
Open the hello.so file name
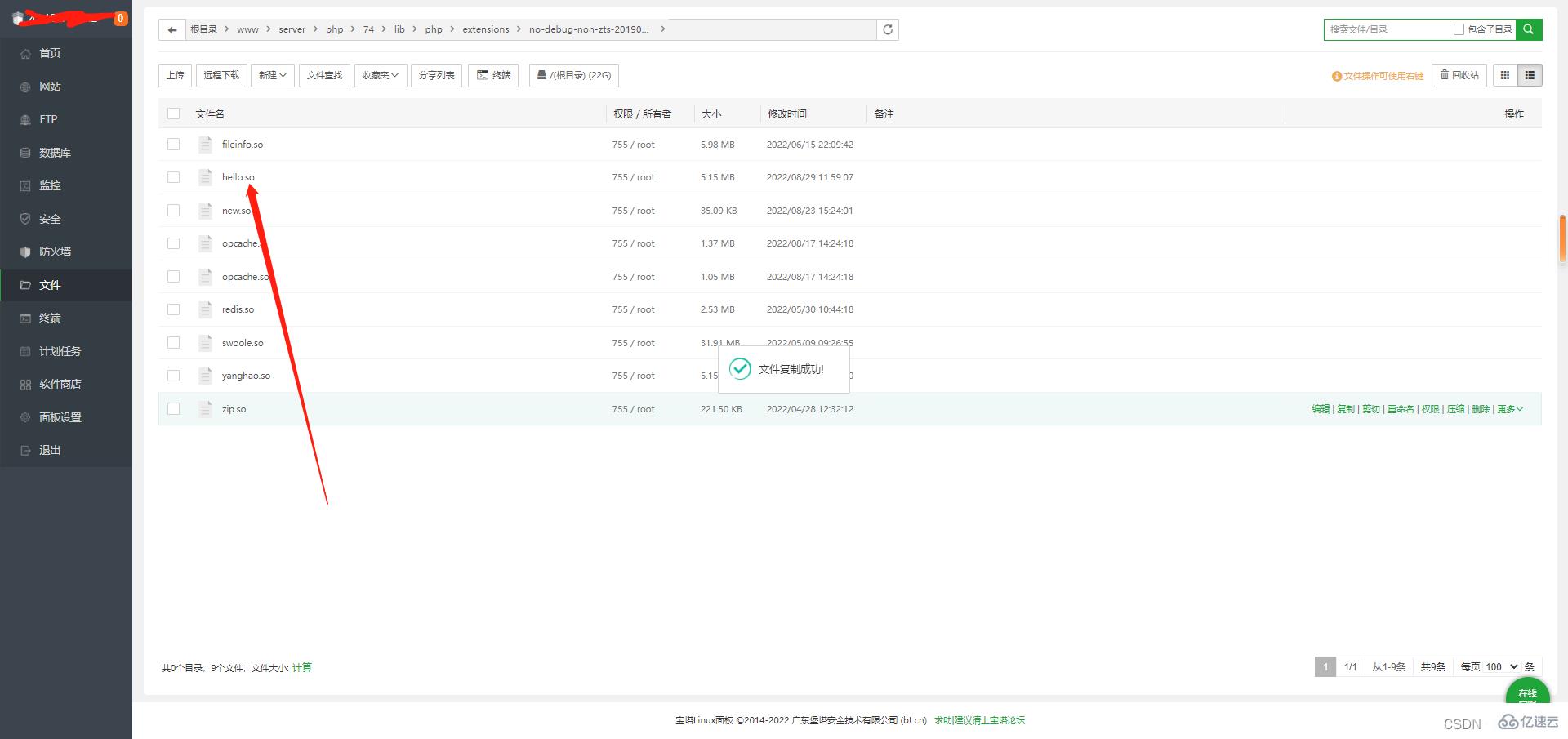pyautogui.click(x=238, y=177)
